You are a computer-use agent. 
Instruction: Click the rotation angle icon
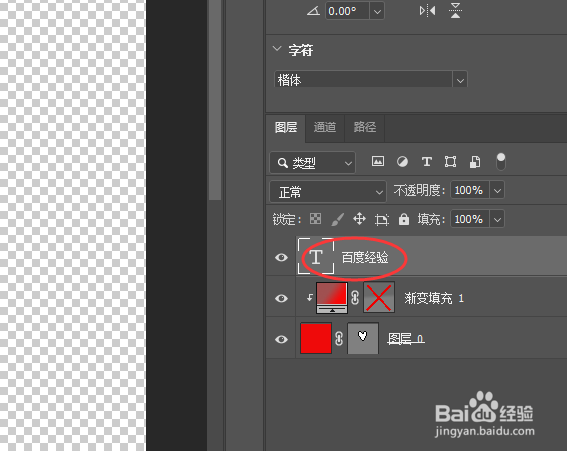coord(313,11)
